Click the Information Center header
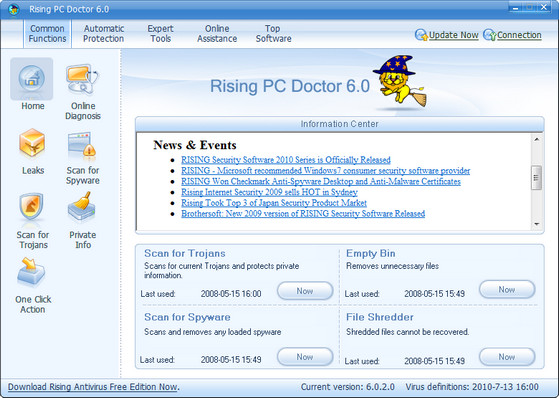Viewport: 559px width, 398px height. pos(339,124)
